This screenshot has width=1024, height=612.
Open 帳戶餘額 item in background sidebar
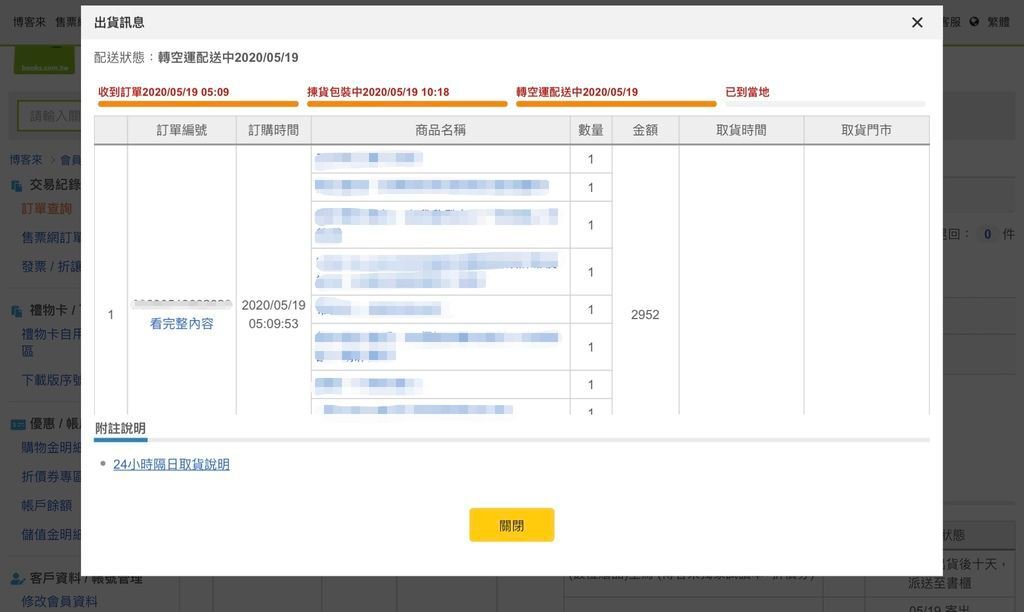46,506
